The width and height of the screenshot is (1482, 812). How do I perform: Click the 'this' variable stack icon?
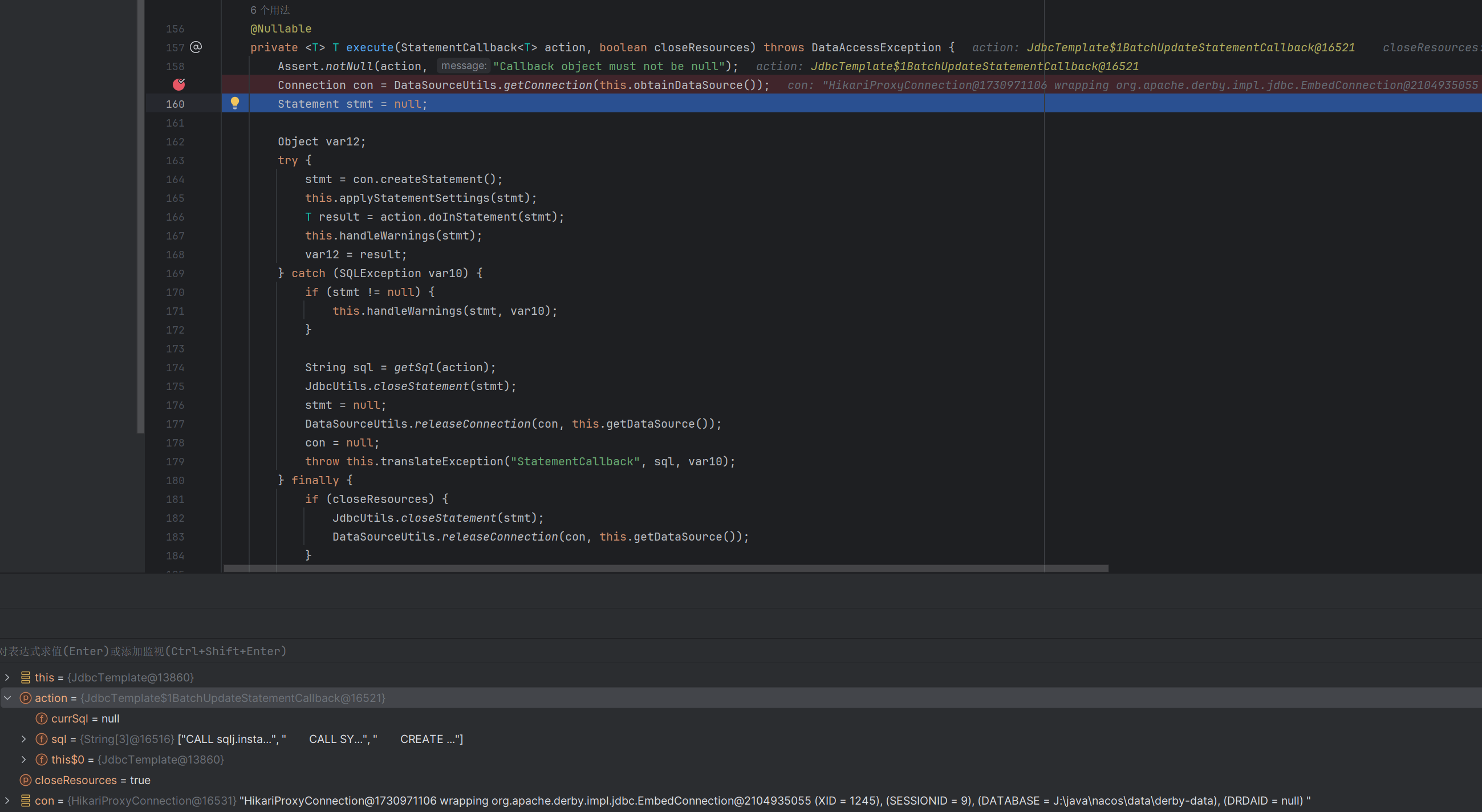pyautogui.click(x=25, y=677)
